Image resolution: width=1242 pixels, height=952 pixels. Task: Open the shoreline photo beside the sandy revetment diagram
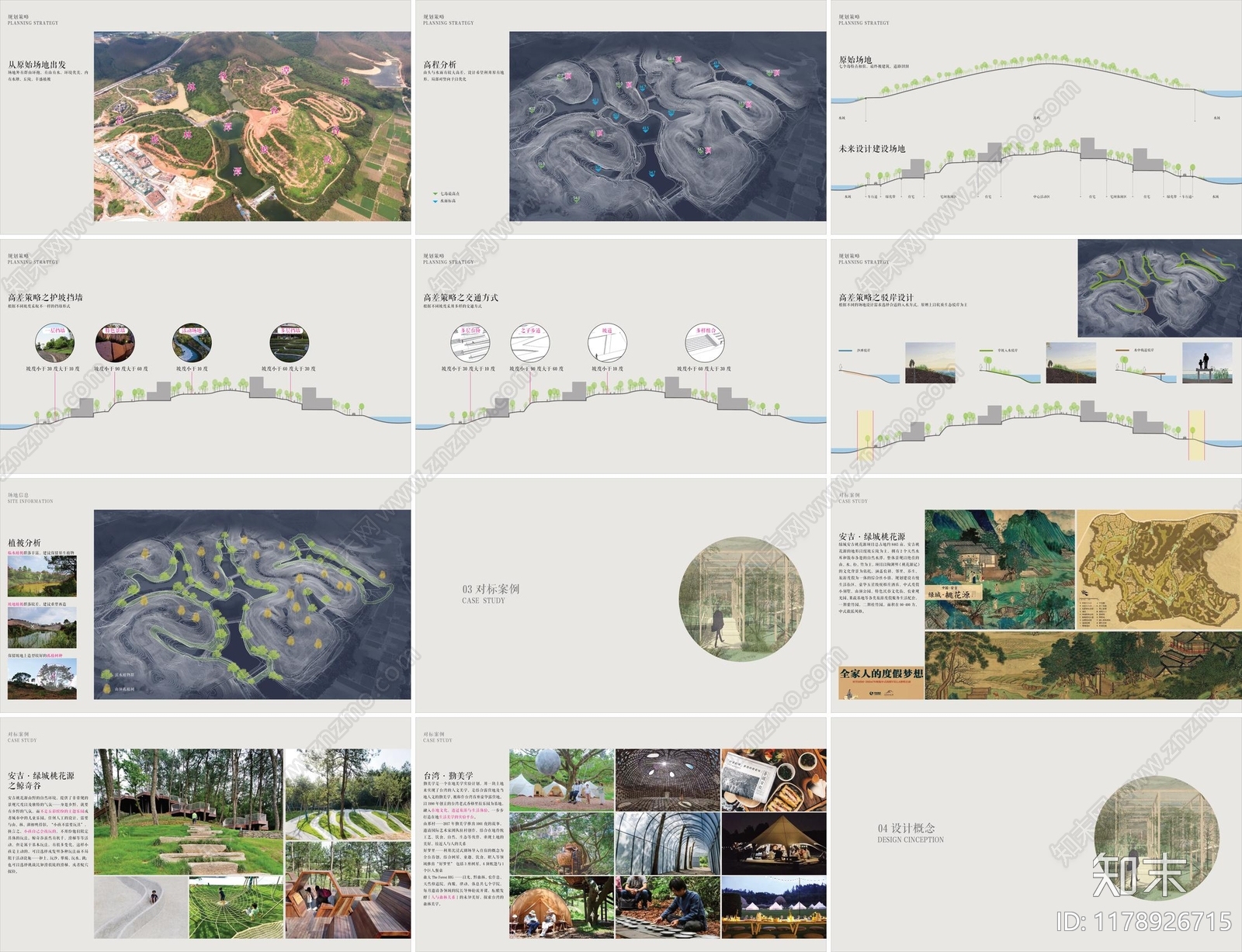[931, 363]
